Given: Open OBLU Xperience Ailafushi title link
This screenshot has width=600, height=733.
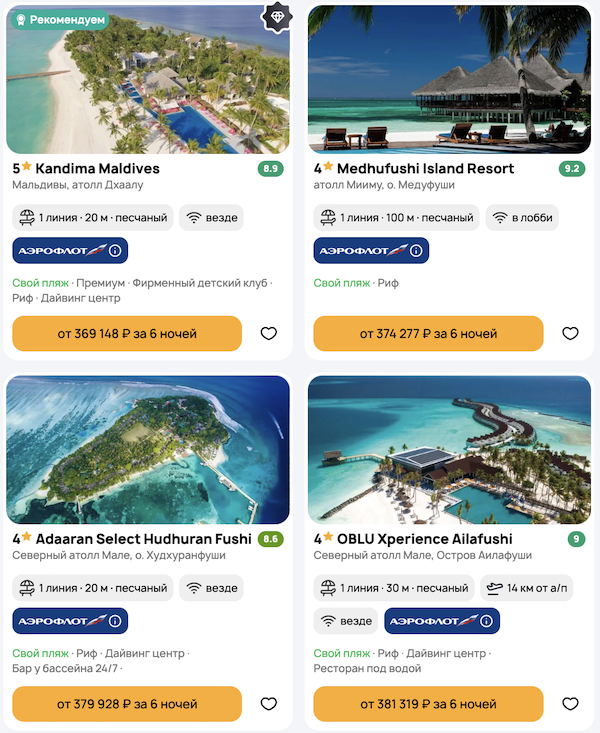Looking at the screenshot, I should coord(425,539).
